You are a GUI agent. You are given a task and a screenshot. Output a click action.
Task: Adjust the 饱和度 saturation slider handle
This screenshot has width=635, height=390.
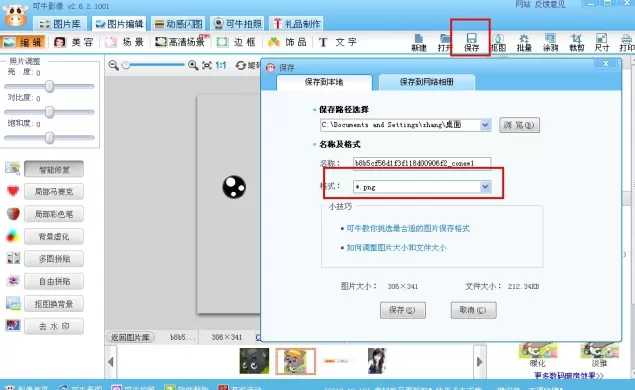point(49,138)
